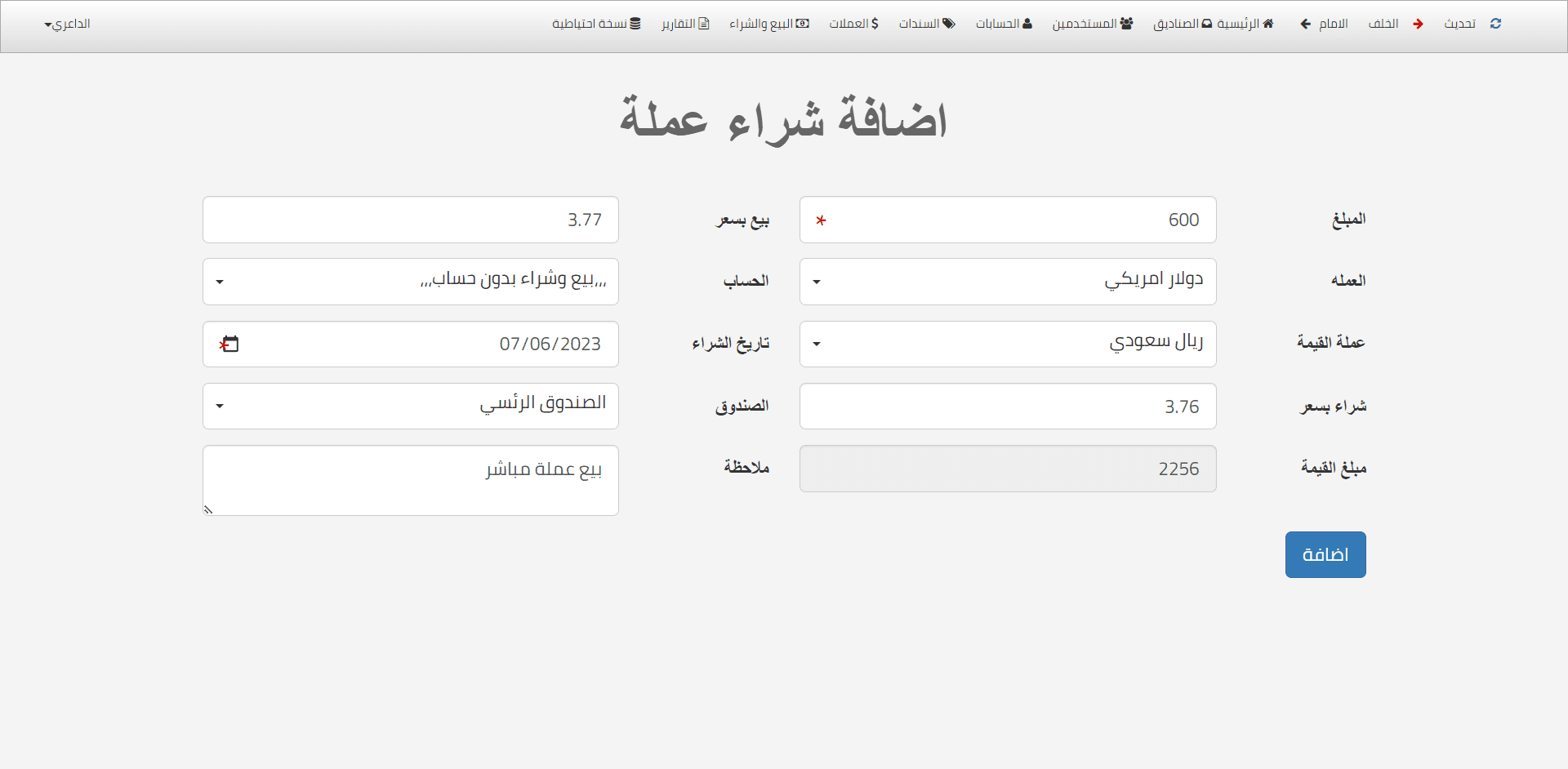
Task: Open the الداعري user menu
Action: [x=67, y=24]
